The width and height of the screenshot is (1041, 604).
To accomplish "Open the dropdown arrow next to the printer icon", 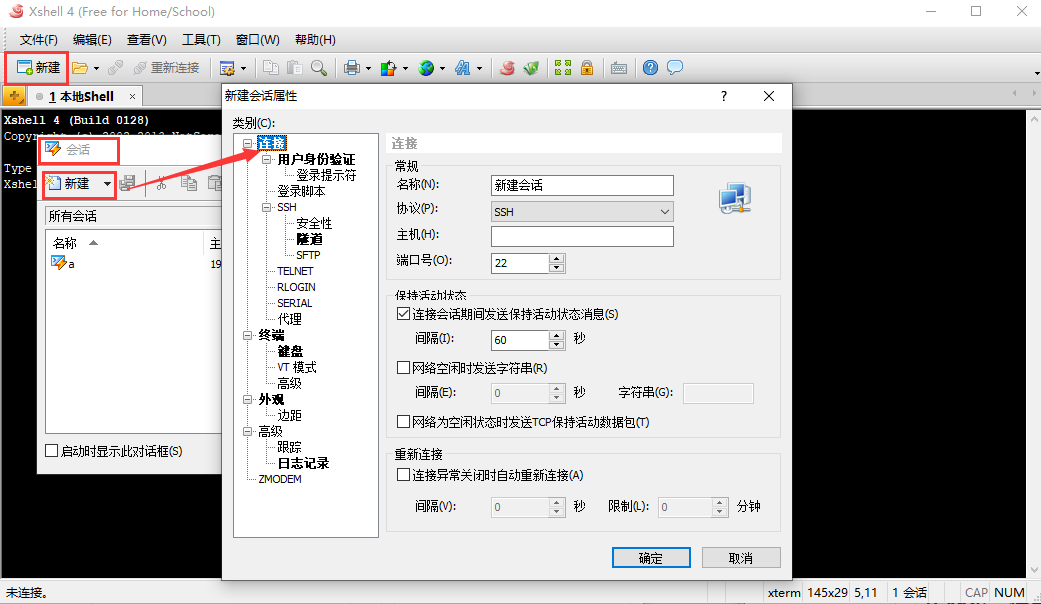I will 368,68.
